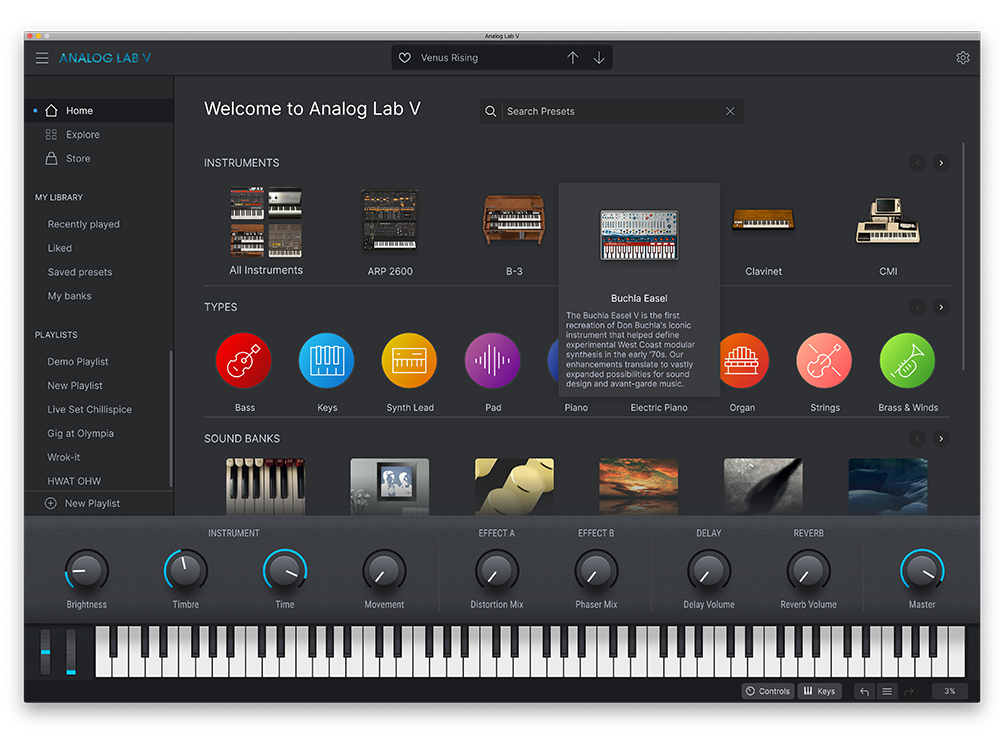Clear the Search Presets field
The image size is (1004, 749).
(x=730, y=111)
